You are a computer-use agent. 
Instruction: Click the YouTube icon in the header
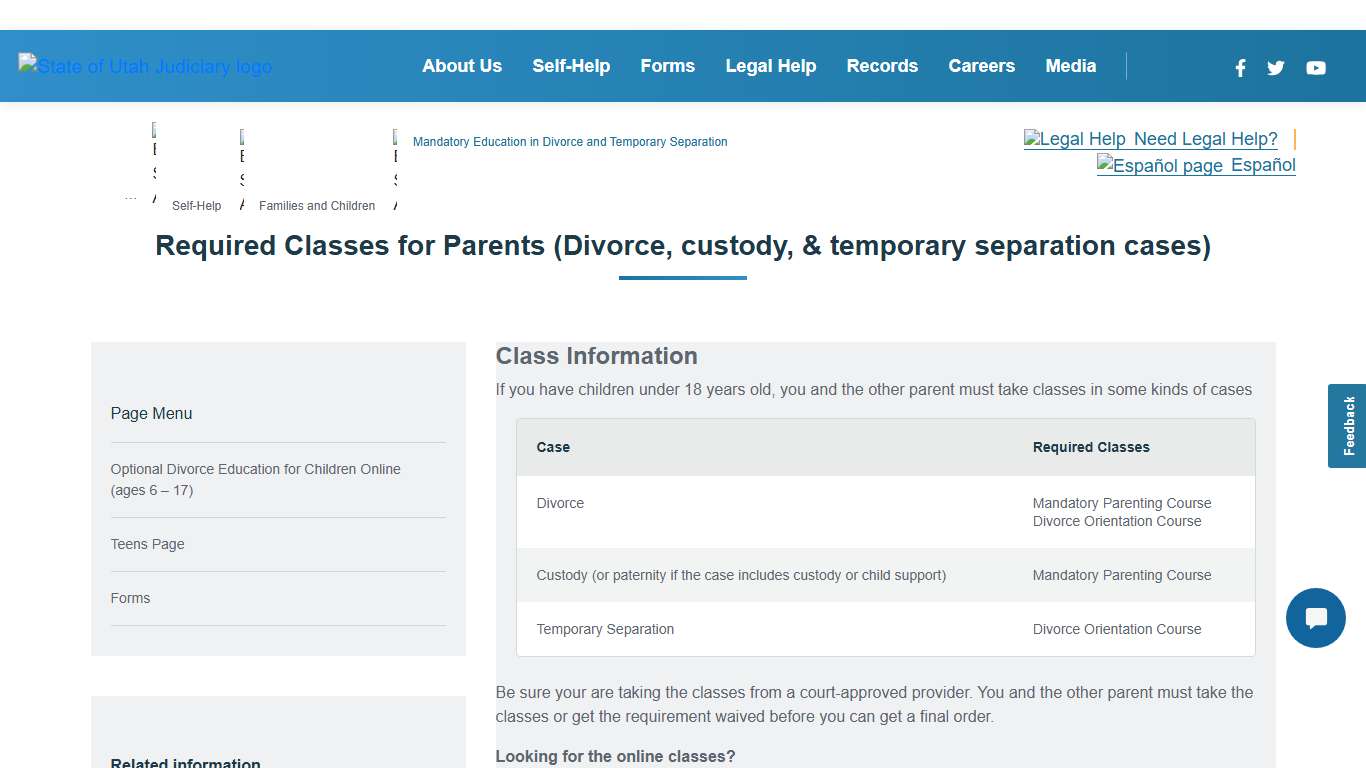pyautogui.click(x=1315, y=68)
